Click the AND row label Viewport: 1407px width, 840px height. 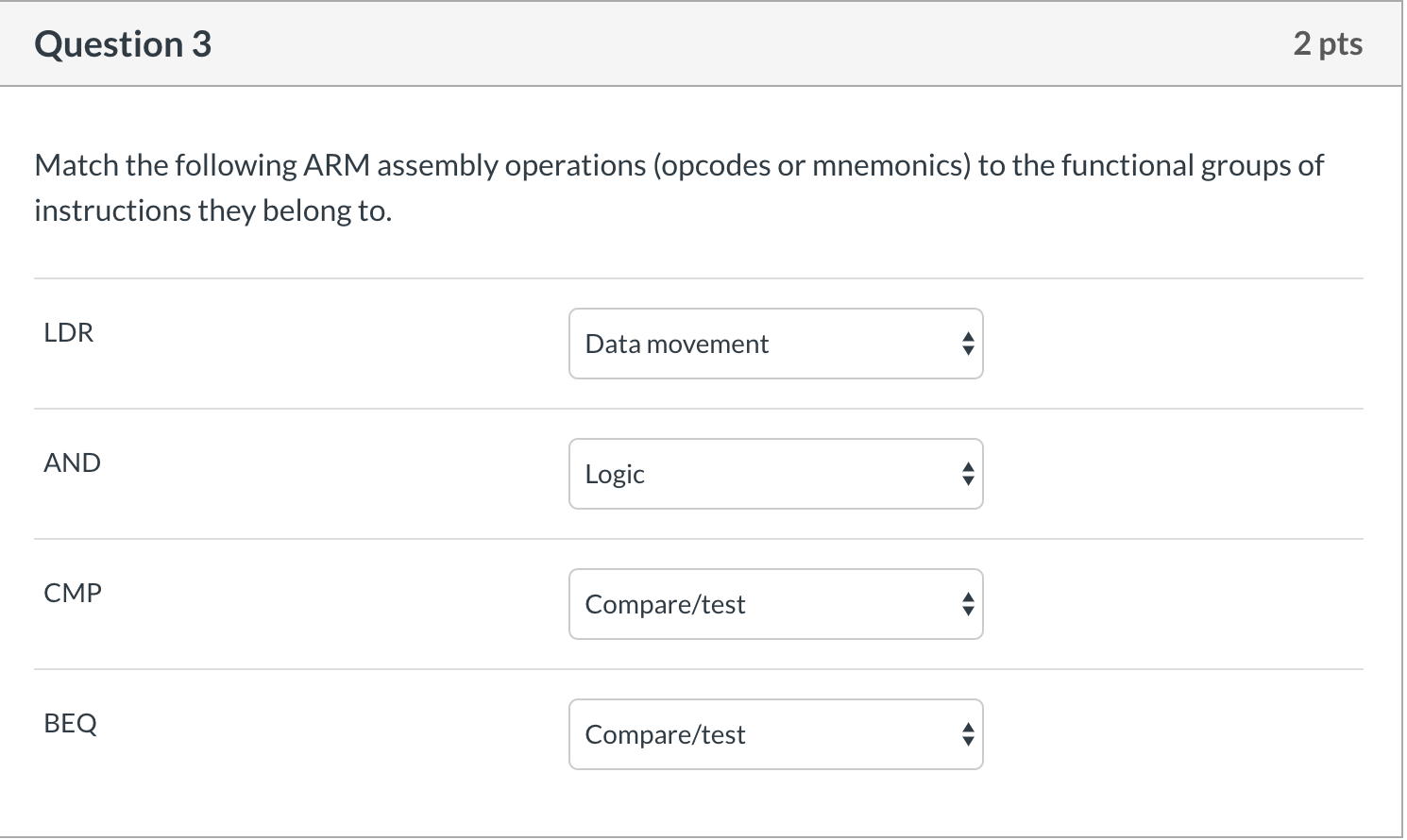[72, 462]
